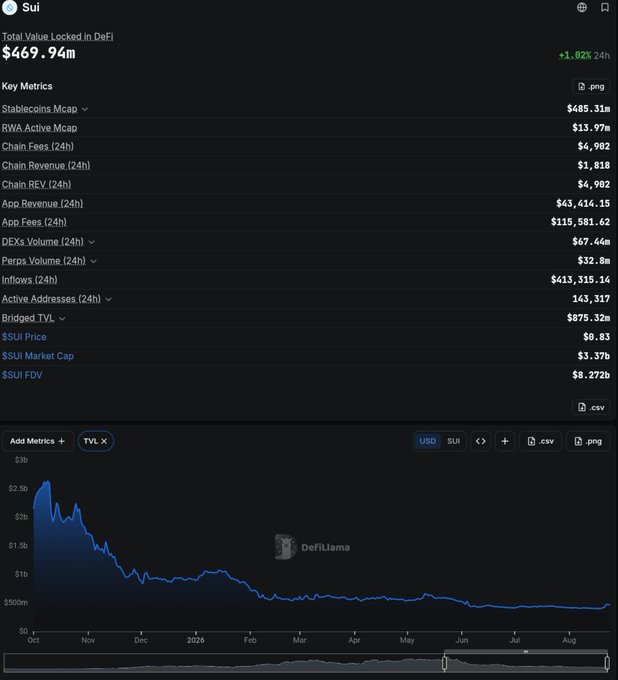Click Total Value Locked in DeFi label

[57, 36]
